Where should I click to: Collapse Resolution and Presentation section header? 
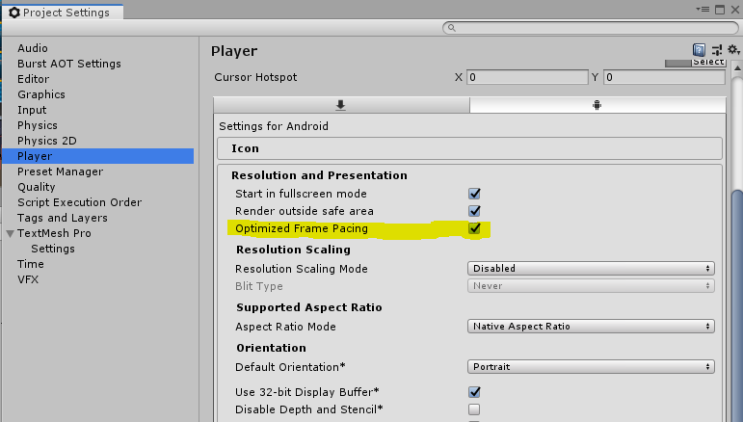coord(319,175)
